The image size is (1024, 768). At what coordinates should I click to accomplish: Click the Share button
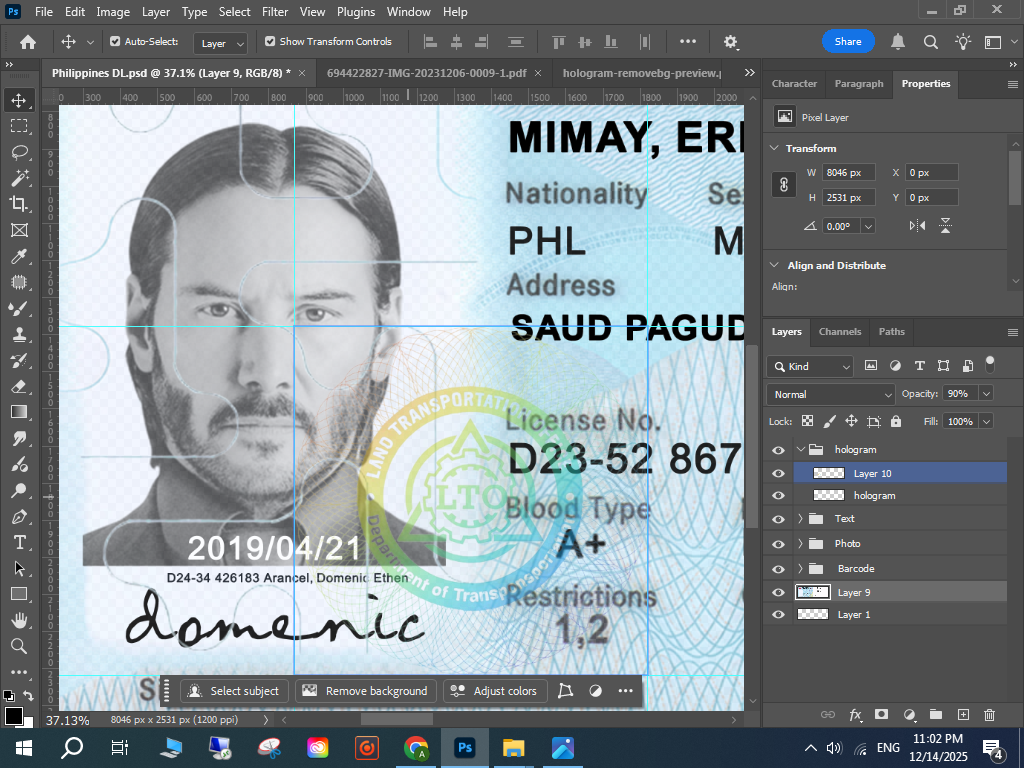[x=848, y=42]
